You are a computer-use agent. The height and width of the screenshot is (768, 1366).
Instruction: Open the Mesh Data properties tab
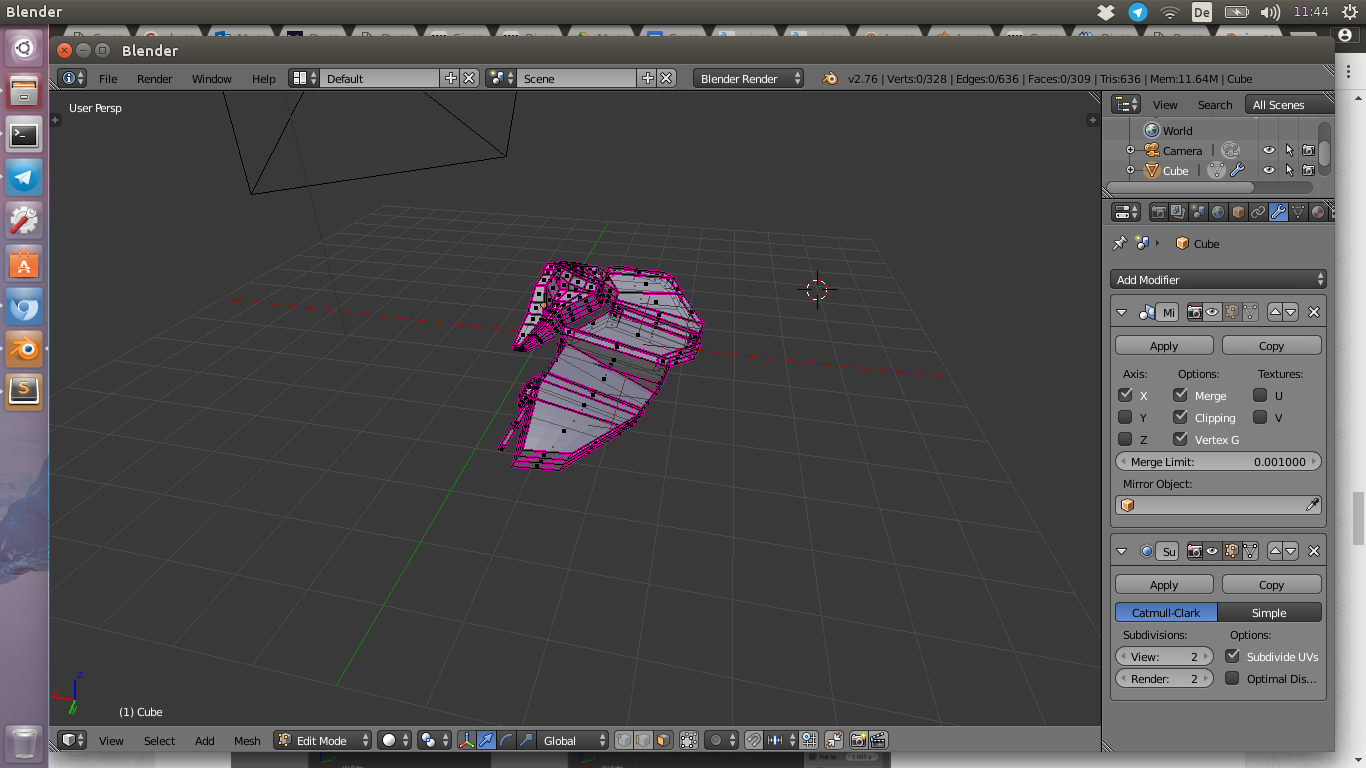(1298, 212)
